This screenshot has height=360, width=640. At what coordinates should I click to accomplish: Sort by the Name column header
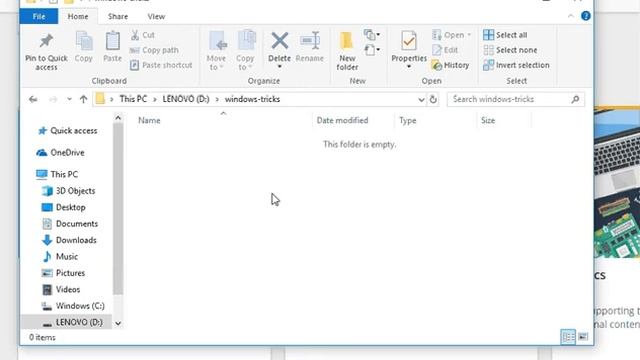tap(149, 120)
